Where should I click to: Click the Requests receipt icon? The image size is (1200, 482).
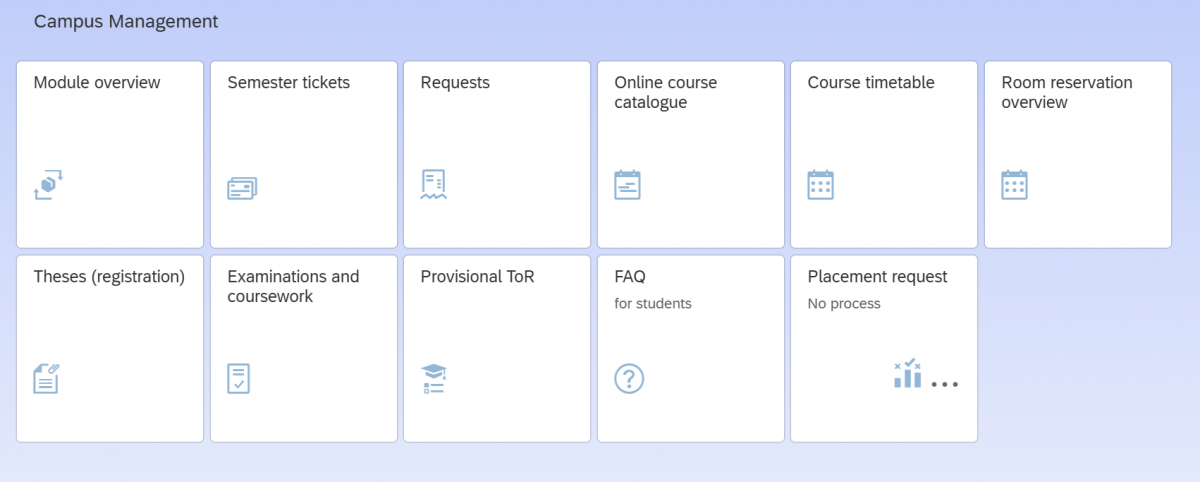tap(434, 185)
